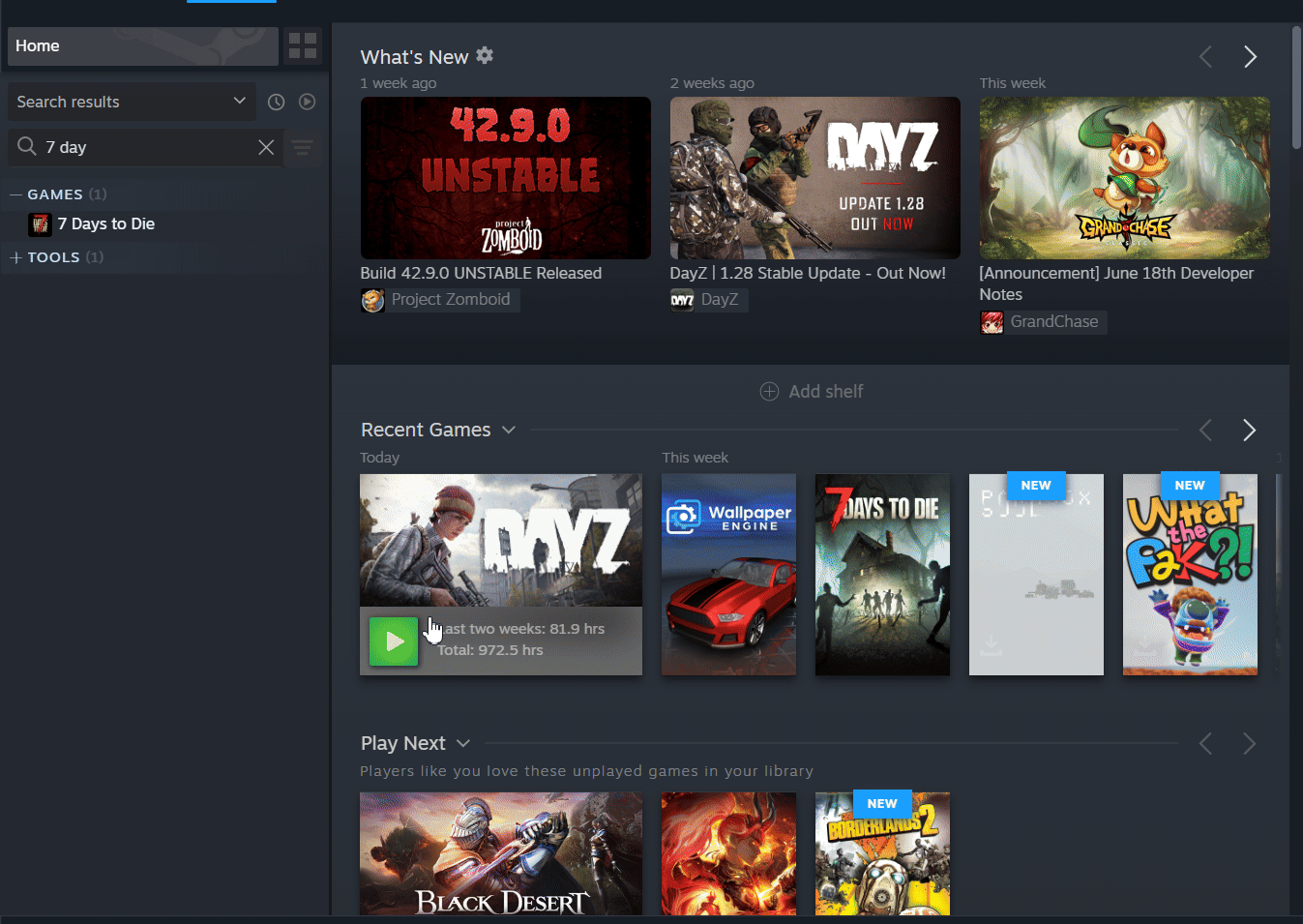The width and height of the screenshot is (1303, 924).
Task: Switch library to grid collections view
Action: 303,45
